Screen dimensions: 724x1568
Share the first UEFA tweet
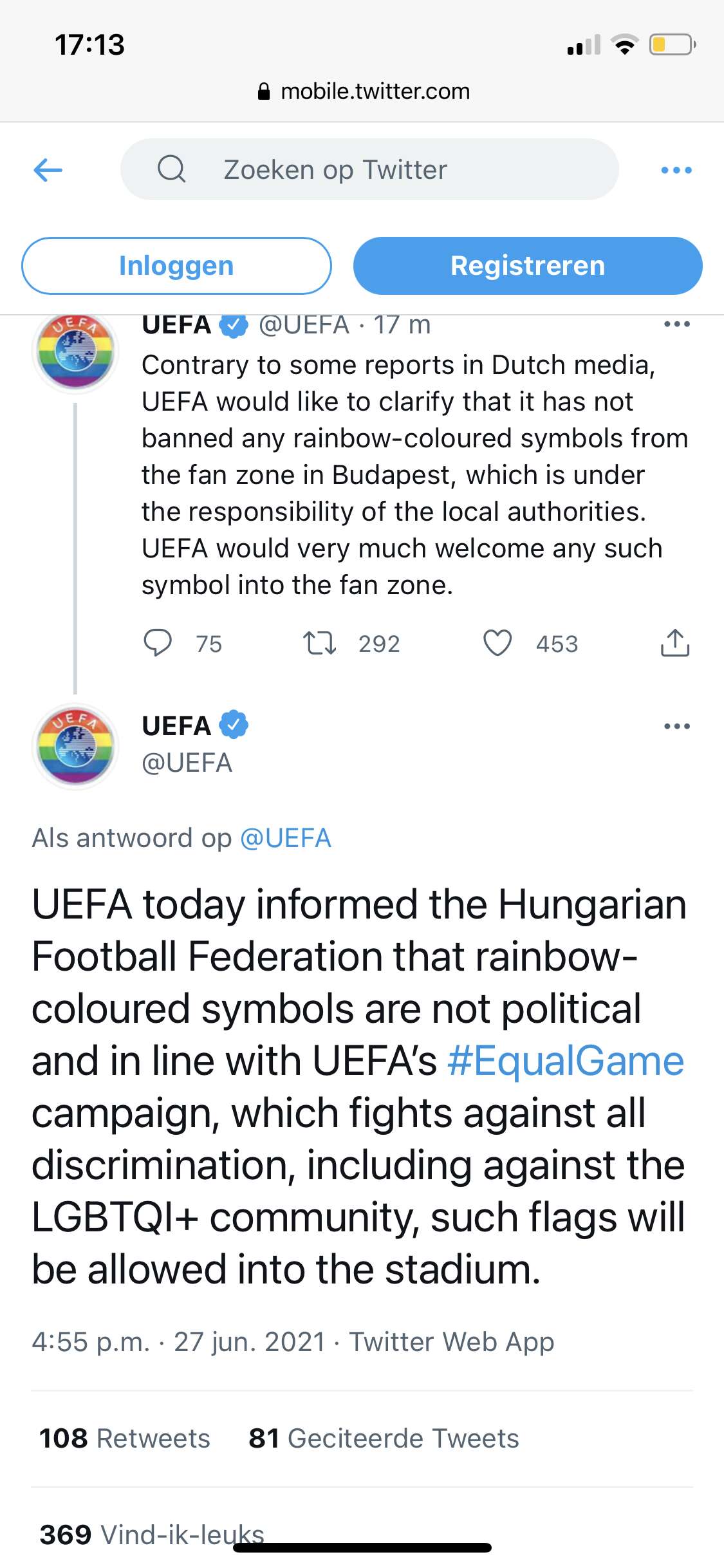(x=675, y=643)
